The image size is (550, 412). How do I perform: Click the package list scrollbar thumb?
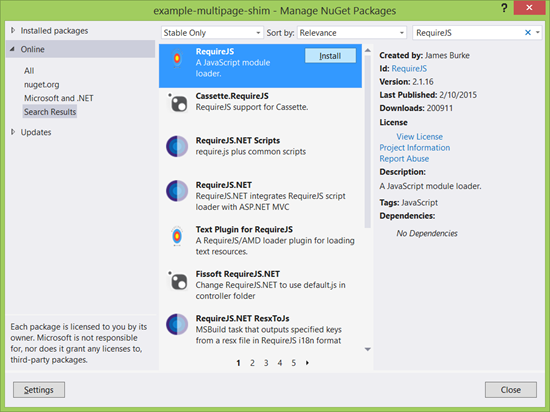click(x=368, y=142)
